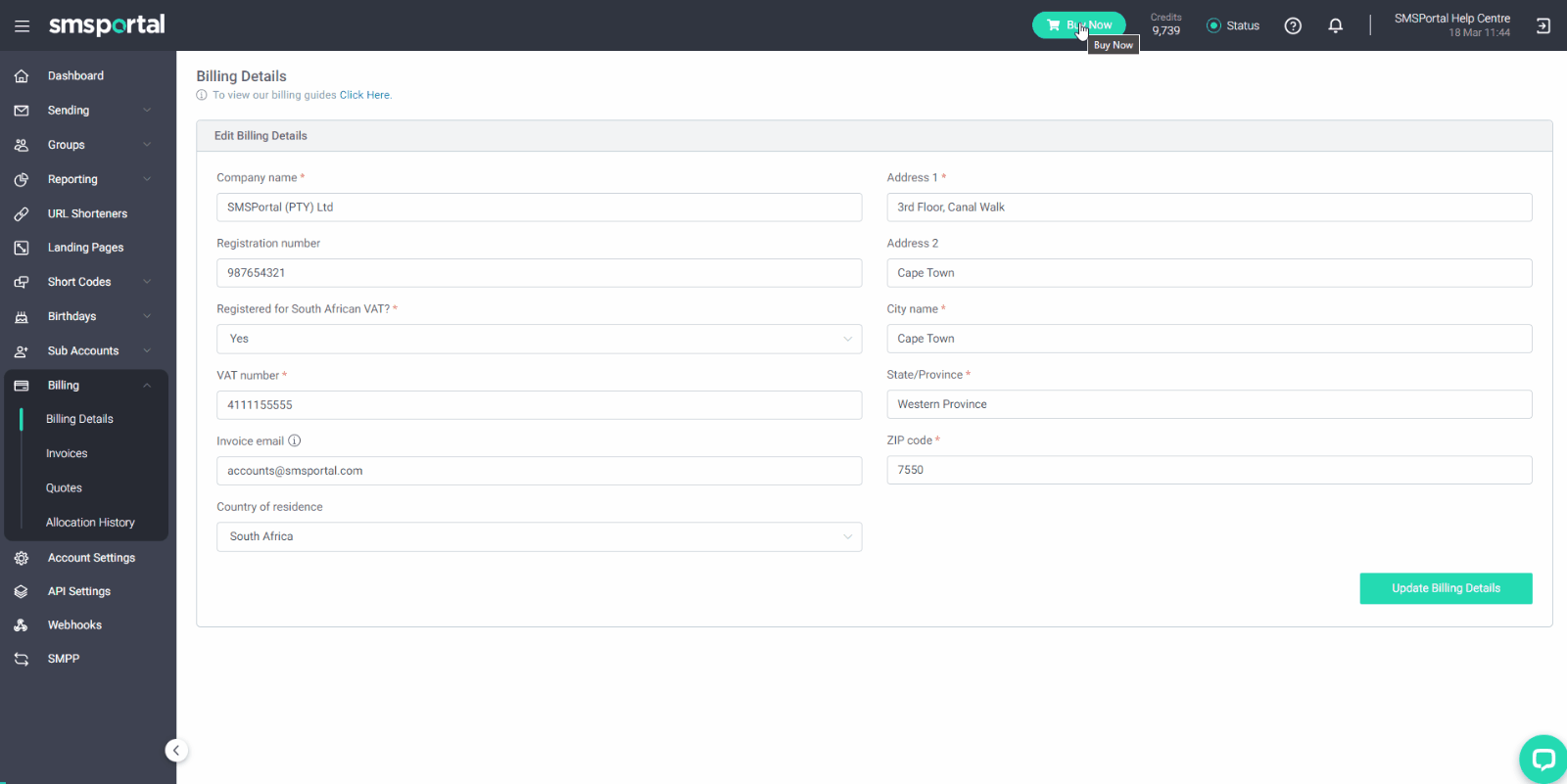Click the Address 2 field
The width and height of the screenshot is (1567, 784).
tap(1210, 273)
